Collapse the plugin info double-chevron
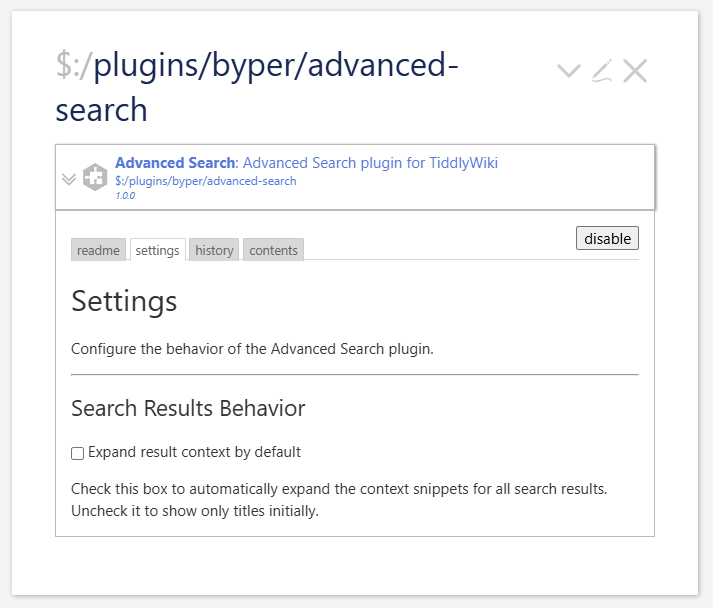713x608 pixels. [x=69, y=179]
